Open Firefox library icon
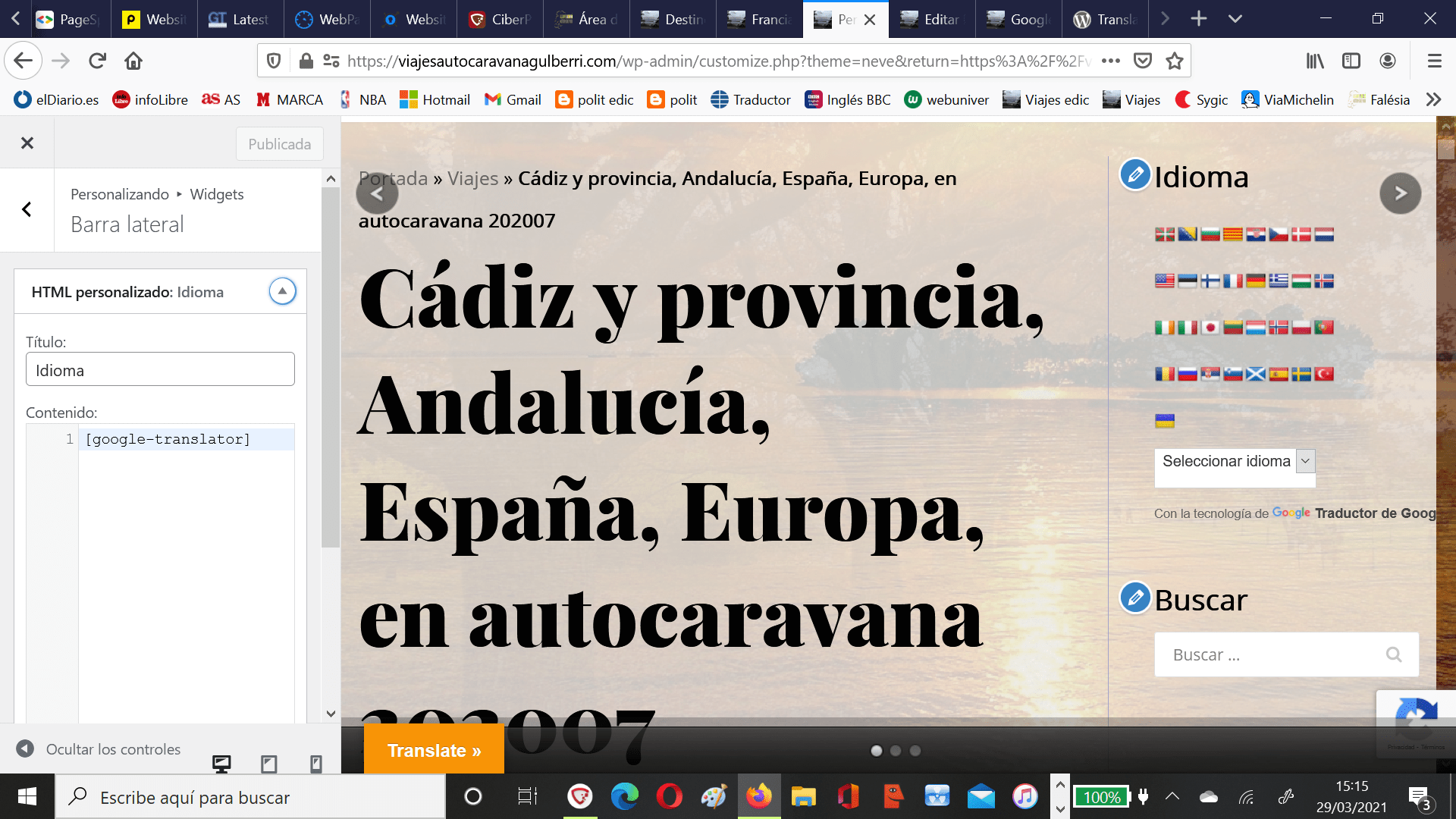This screenshot has height=819, width=1456. (x=1315, y=61)
